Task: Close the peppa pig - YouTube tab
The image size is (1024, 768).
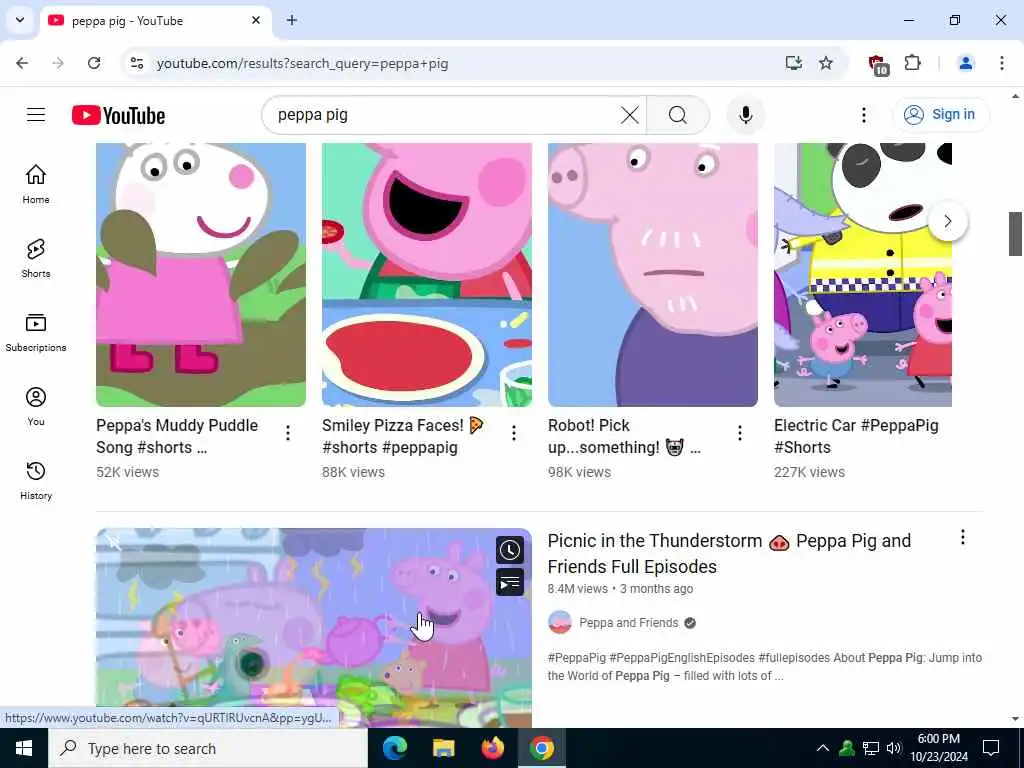Action: click(256, 20)
